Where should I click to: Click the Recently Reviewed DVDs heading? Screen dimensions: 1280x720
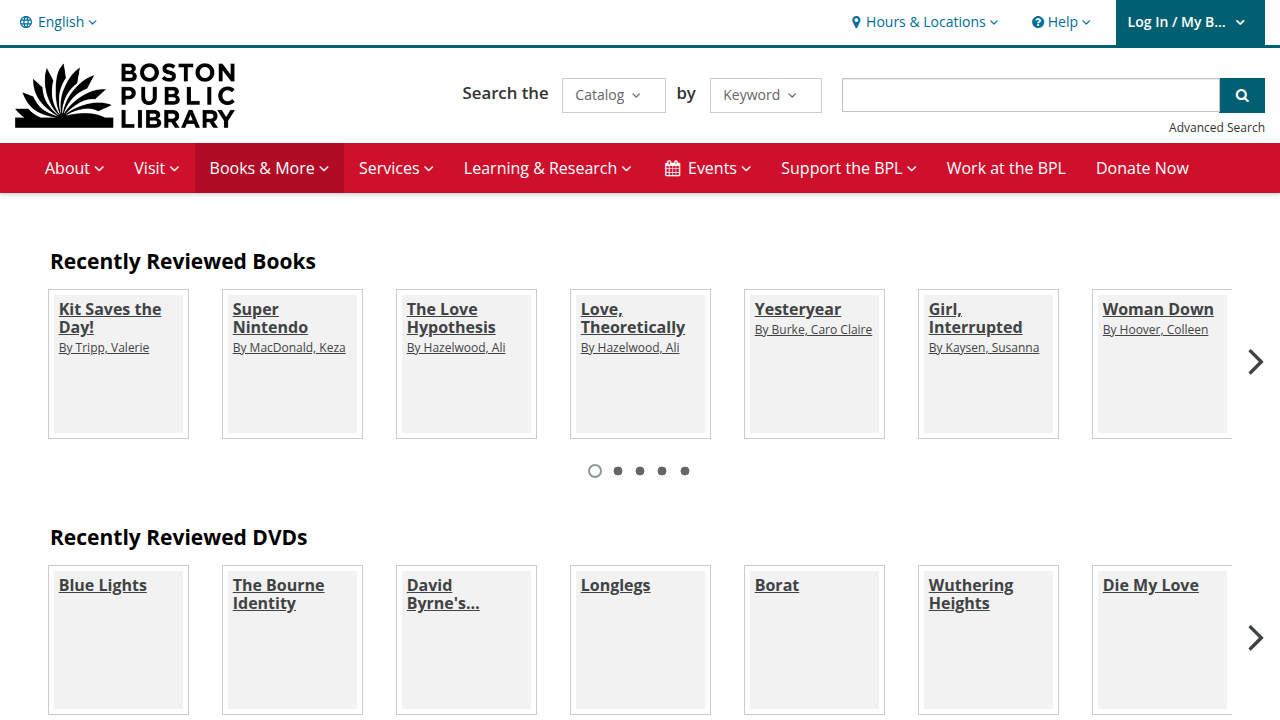[179, 538]
